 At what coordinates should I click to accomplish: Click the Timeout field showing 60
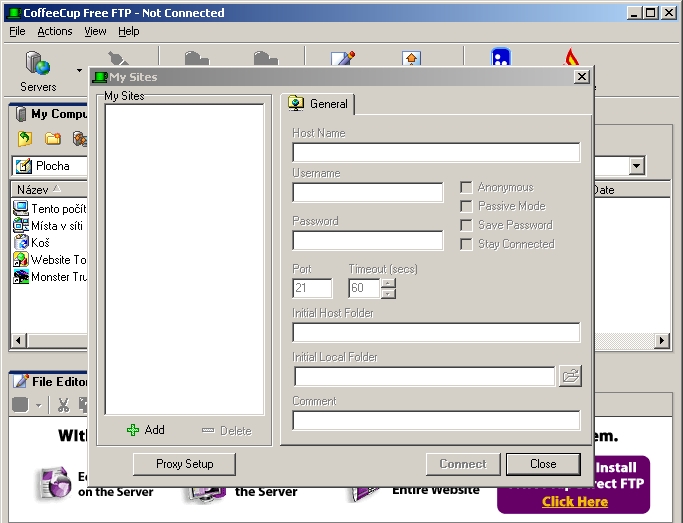[x=365, y=288]
